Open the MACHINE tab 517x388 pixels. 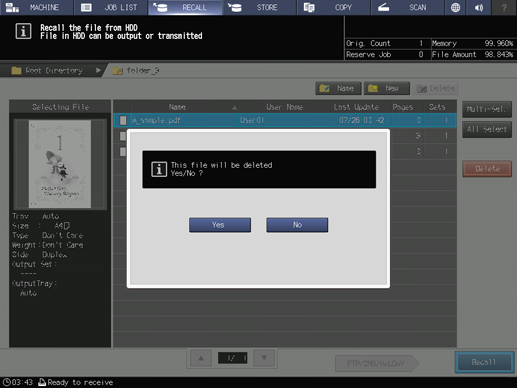click(x=36, y=7)
